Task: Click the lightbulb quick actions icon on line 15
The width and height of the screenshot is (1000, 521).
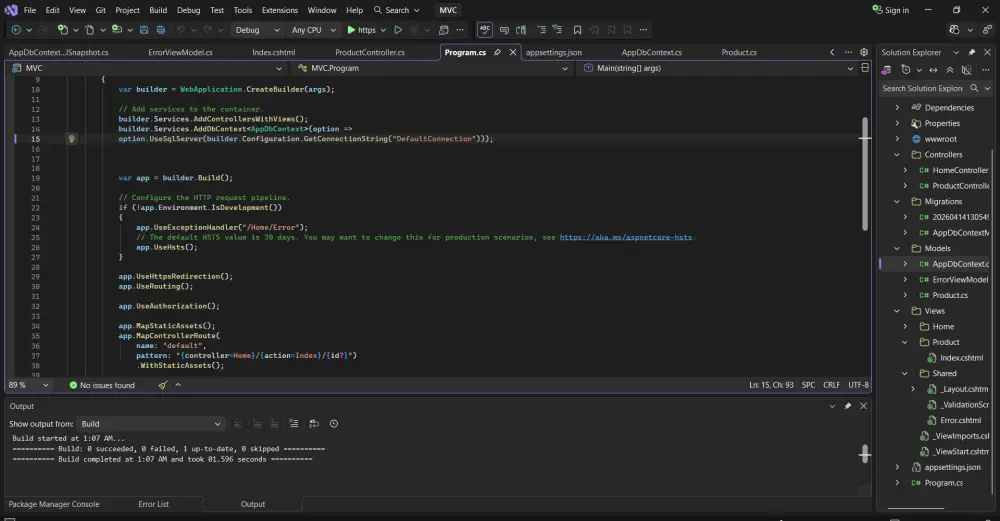Action: [71, 138]
